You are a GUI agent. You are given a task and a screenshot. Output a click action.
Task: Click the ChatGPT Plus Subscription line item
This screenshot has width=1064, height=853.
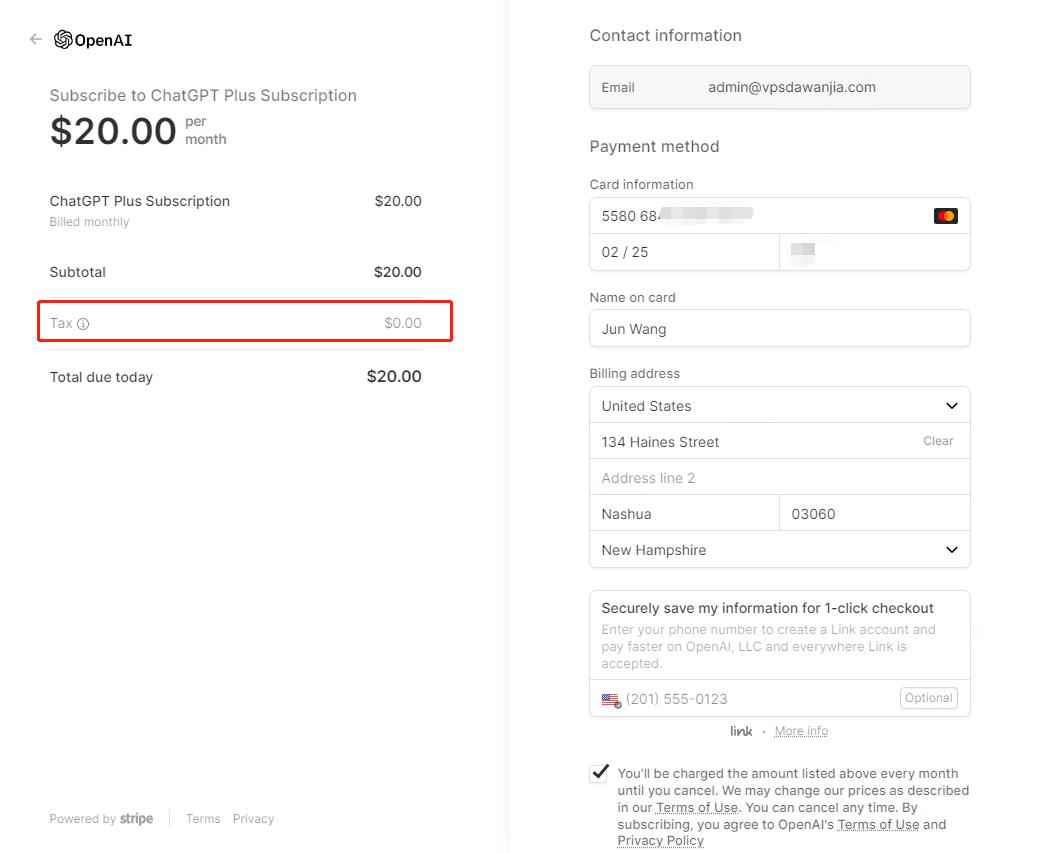coord(140,201)
